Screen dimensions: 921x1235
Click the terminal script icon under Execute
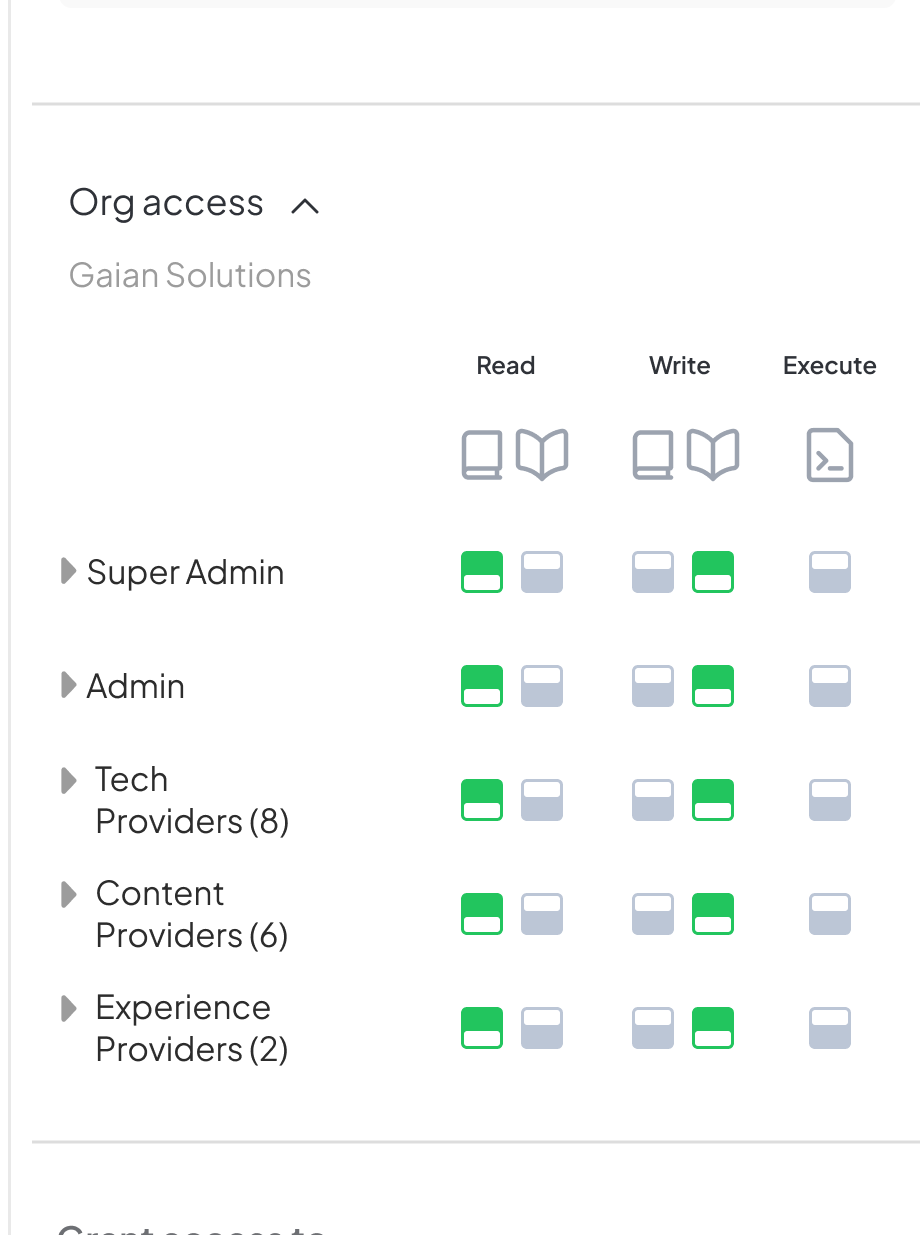[x=830, y=455]
